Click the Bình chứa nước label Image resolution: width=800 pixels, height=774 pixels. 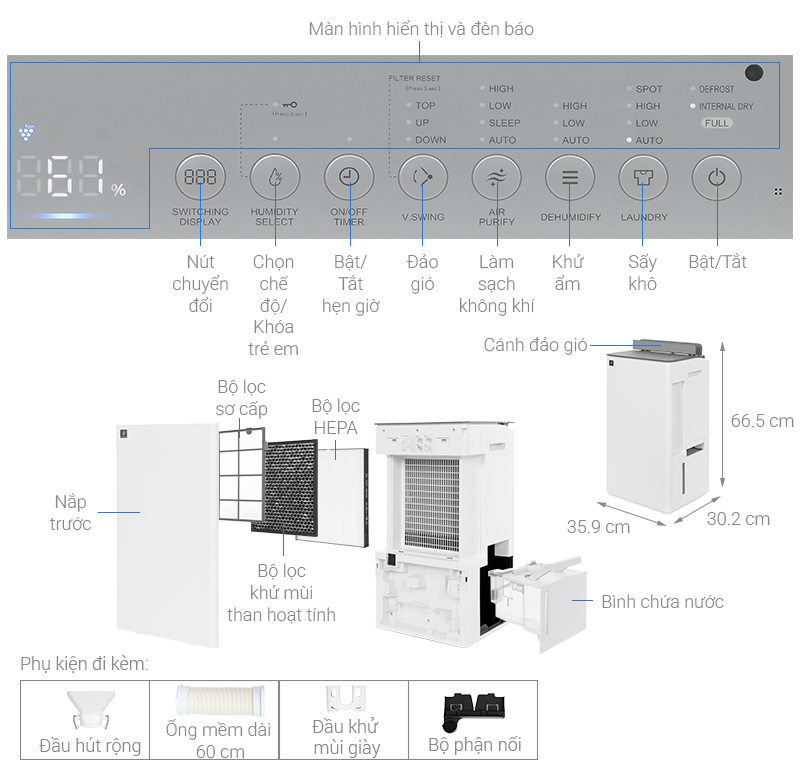665,601
